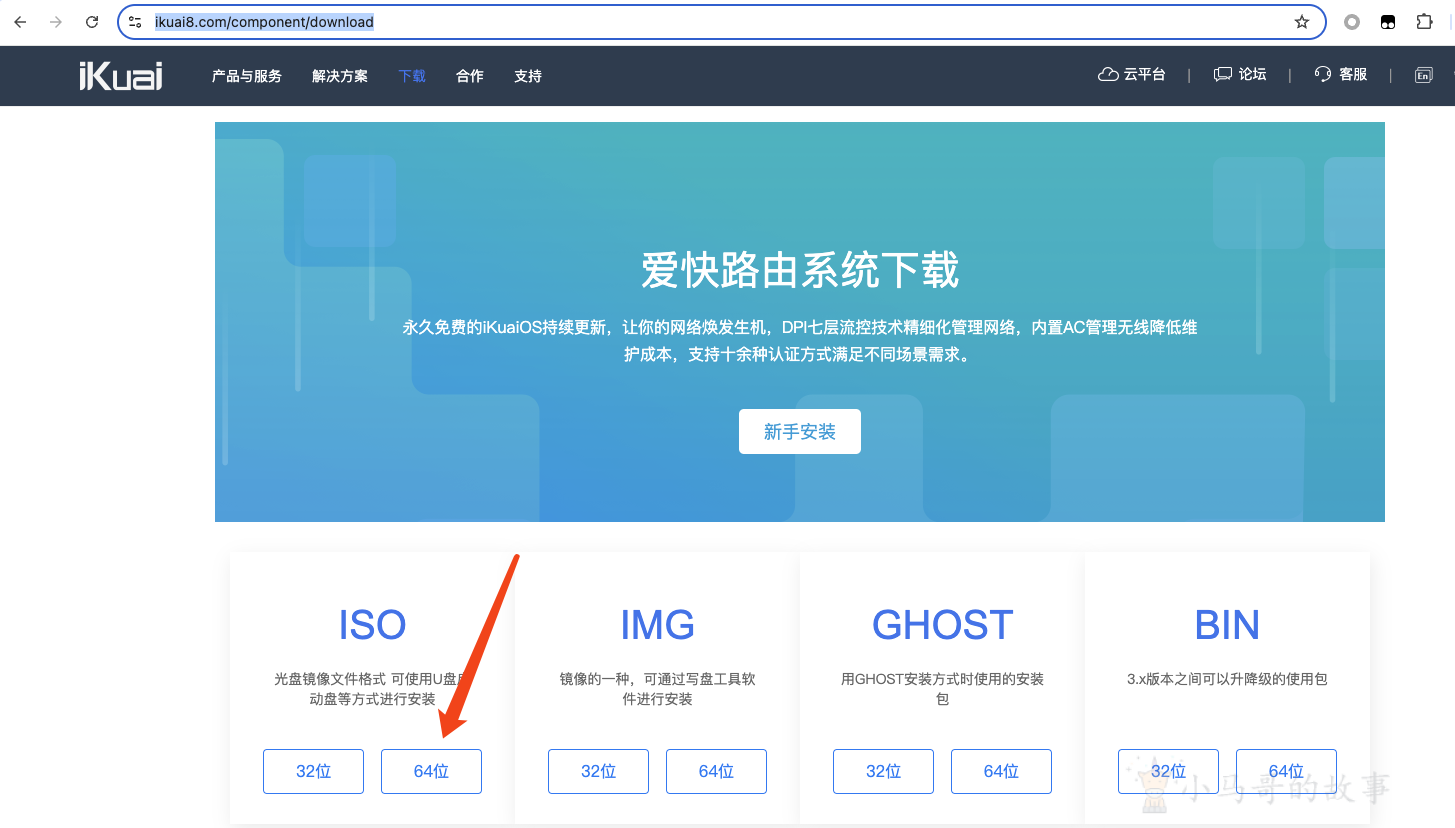1455x828 pixels.
Task: Open the 客服 link
Action: coord(1353,75)
